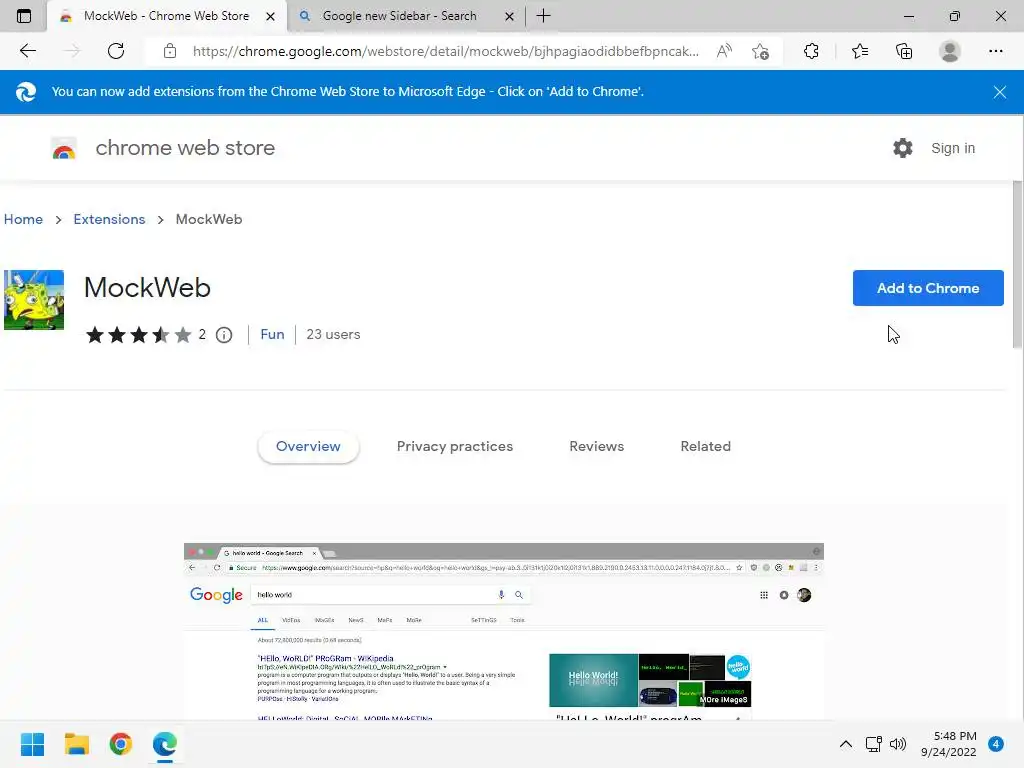Open the Reviews tab
The height and width of the screenshot is (768, 1024).
(x=597, y=447)
